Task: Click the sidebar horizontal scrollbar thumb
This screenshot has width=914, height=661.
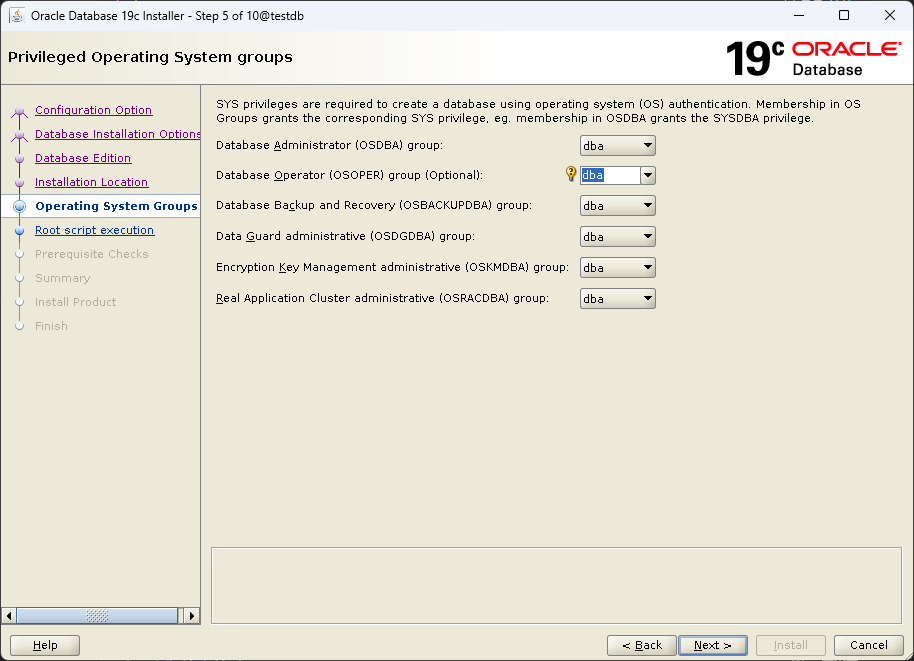Action: tap(97, 616)
